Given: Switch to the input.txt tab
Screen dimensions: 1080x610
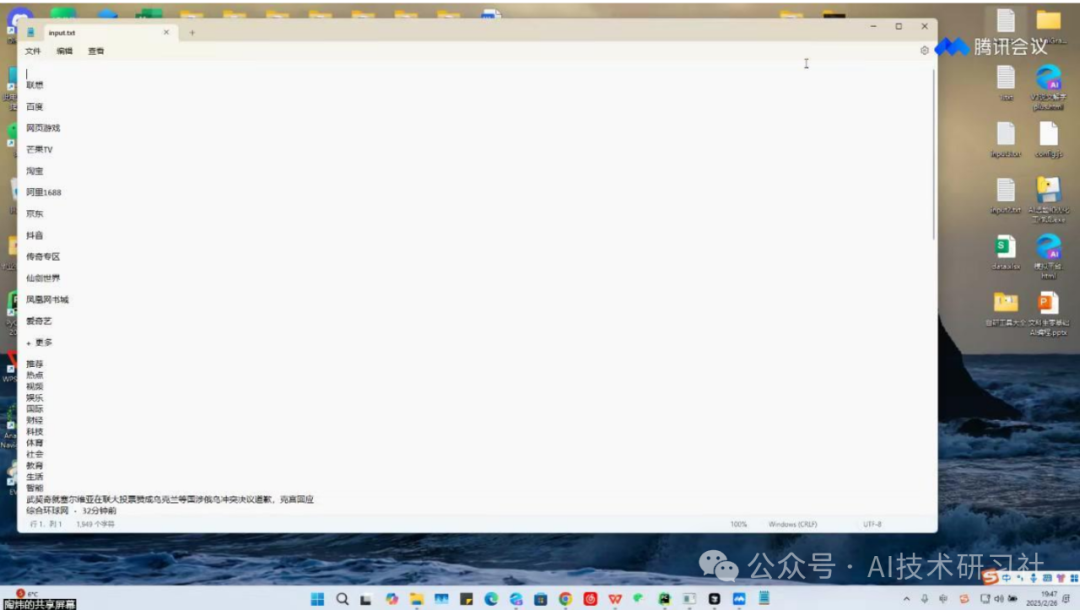Looking at the screenshot, I should tap(90, 33).
